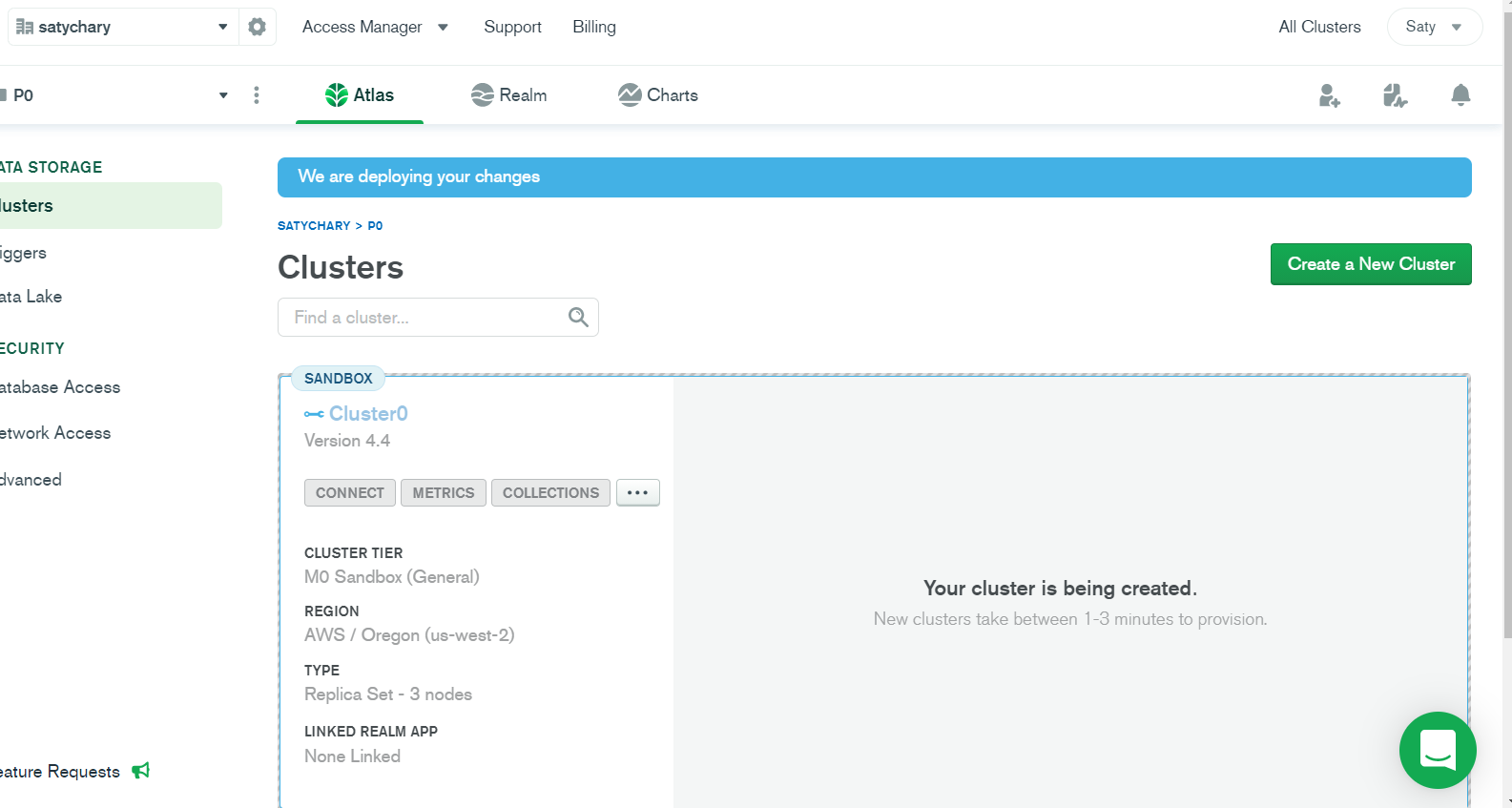This screenshot has width=1512, height=808.
Task: Click the AWS / Oregon (us-west-2) region text
Action: coord(409,635)
